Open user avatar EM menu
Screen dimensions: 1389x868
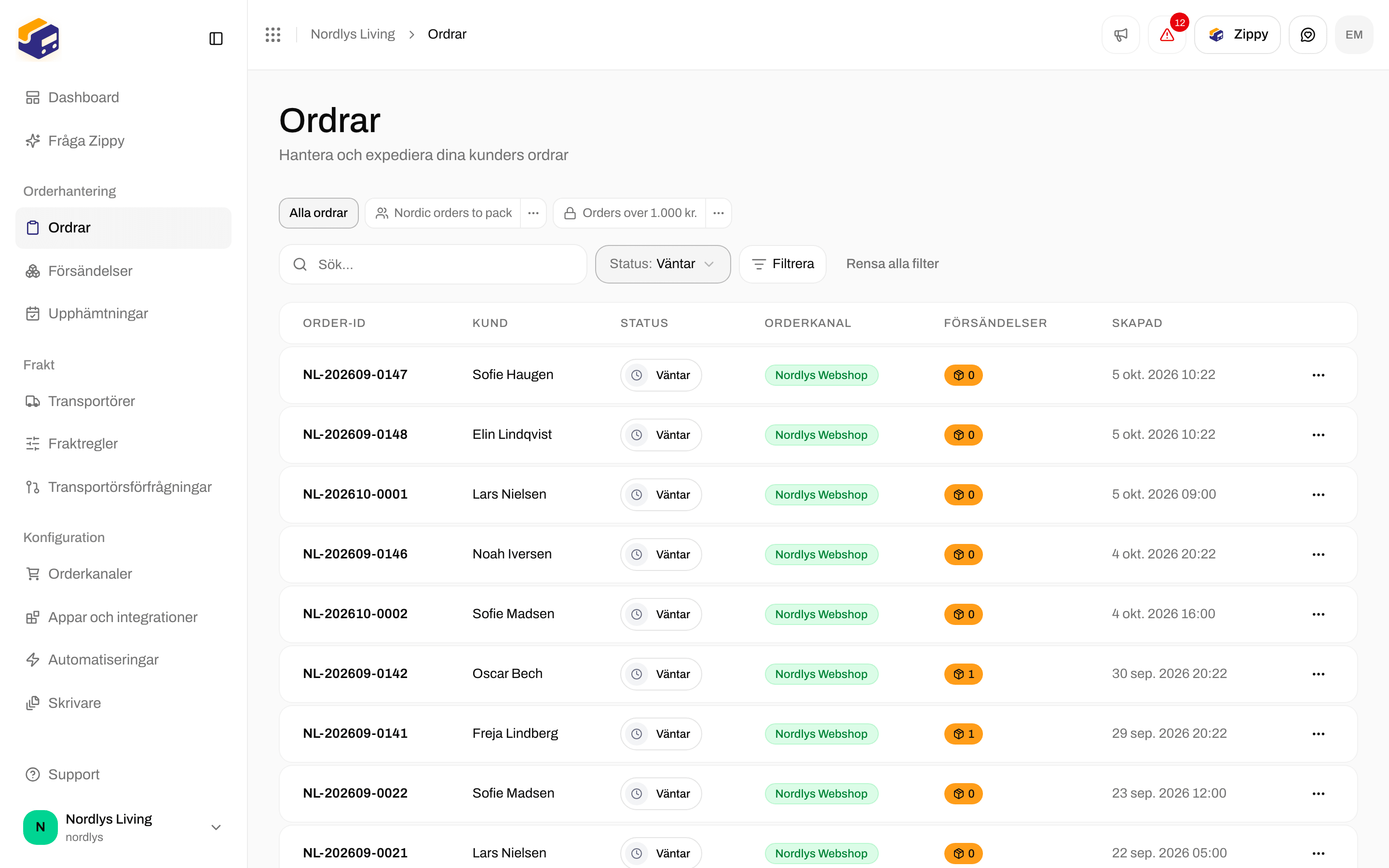click(1354, 34)
